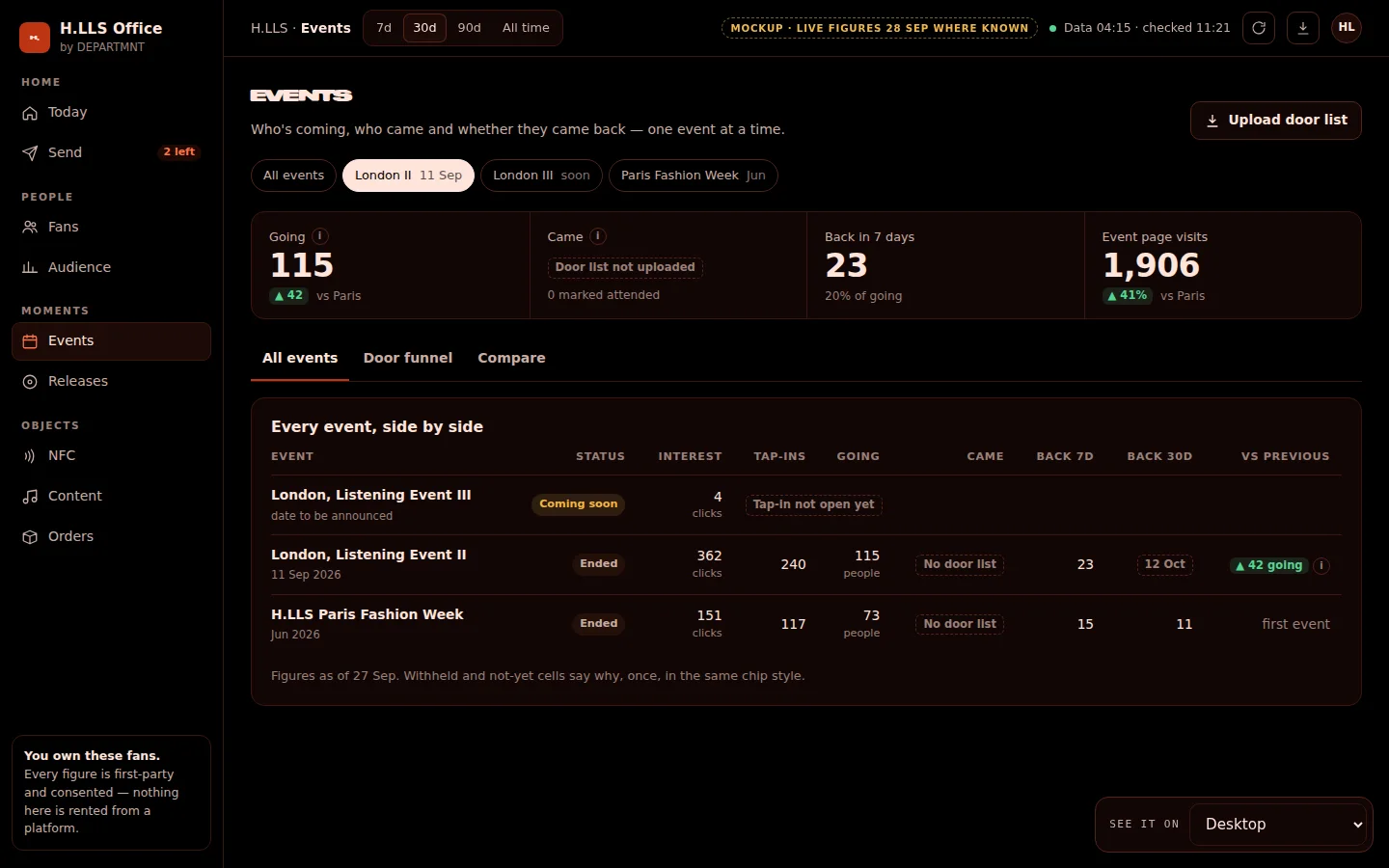Filter by the London III soon chip
The width and height of the screenshot is (1389, 868).
pos(541,176)
